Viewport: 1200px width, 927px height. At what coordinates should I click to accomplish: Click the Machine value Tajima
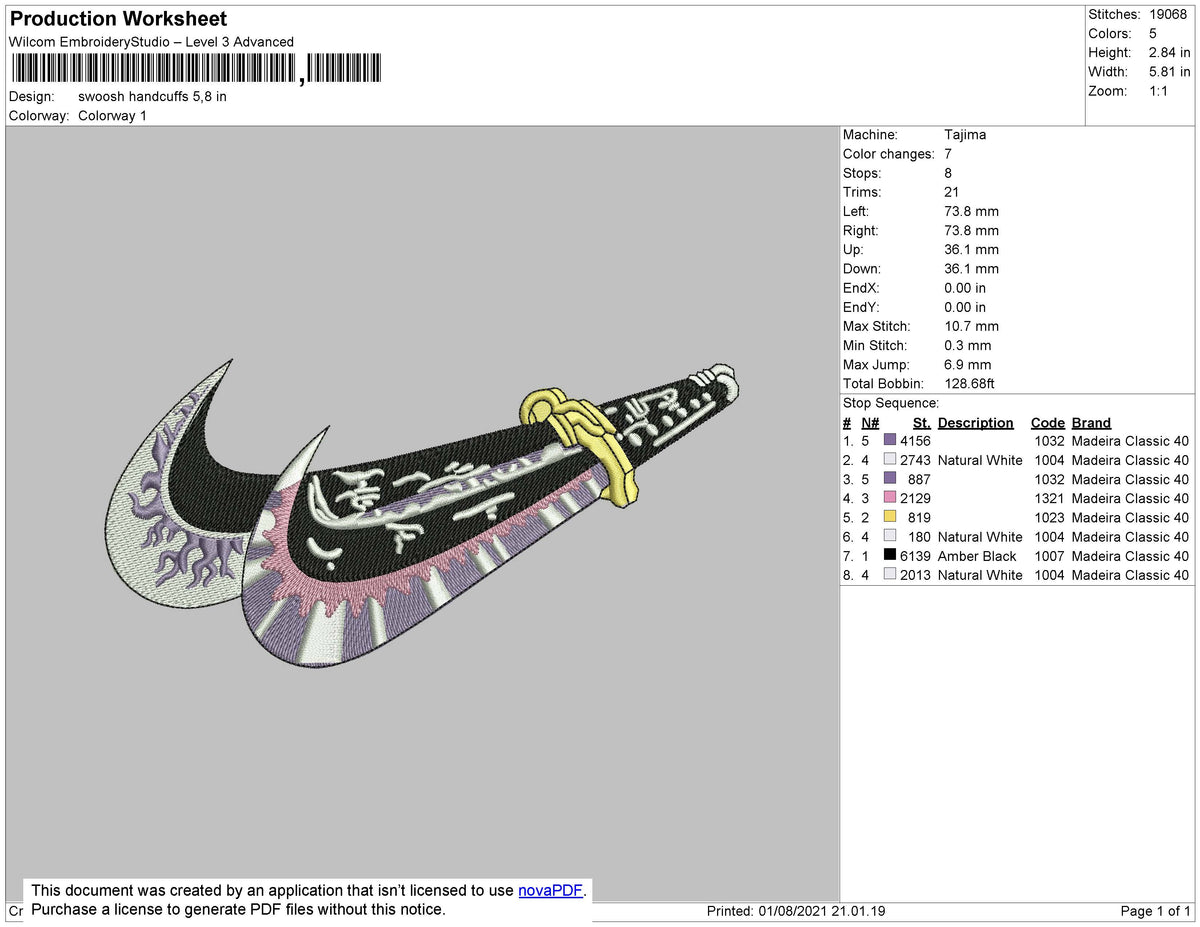click(965, 135)
